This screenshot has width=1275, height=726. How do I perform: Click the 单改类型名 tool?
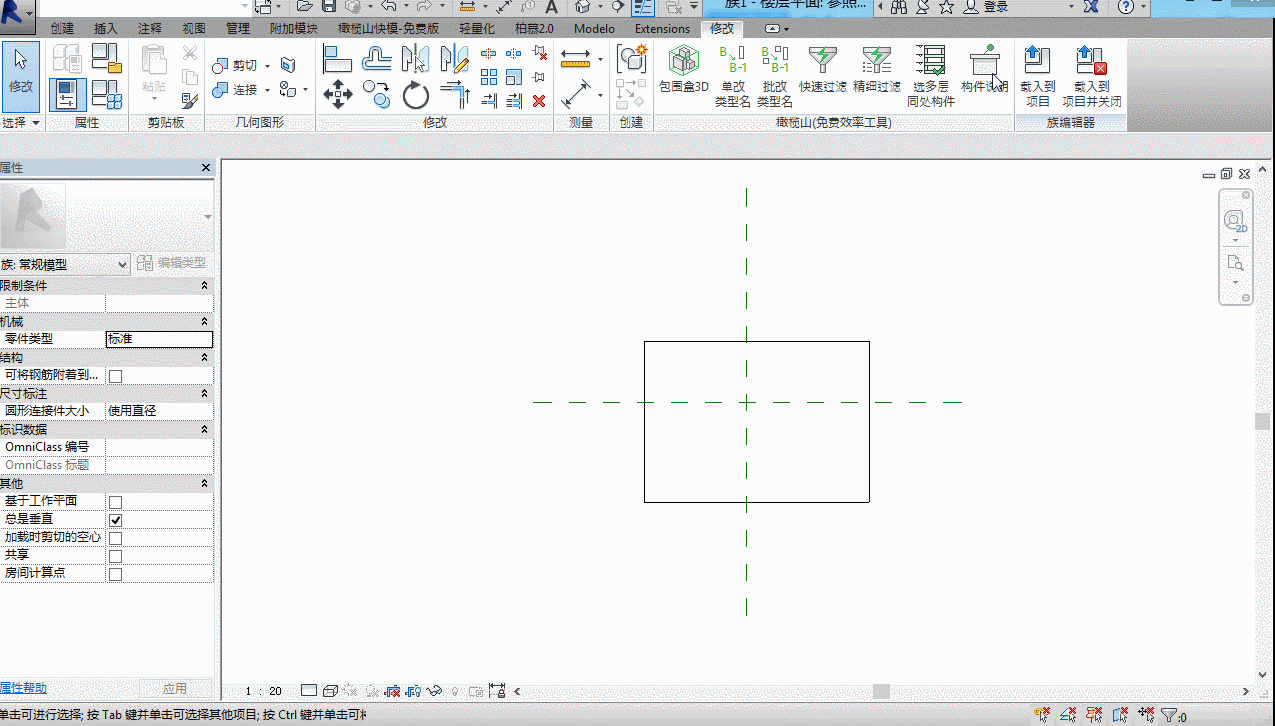pyautogui.click(x=732, y=77)
